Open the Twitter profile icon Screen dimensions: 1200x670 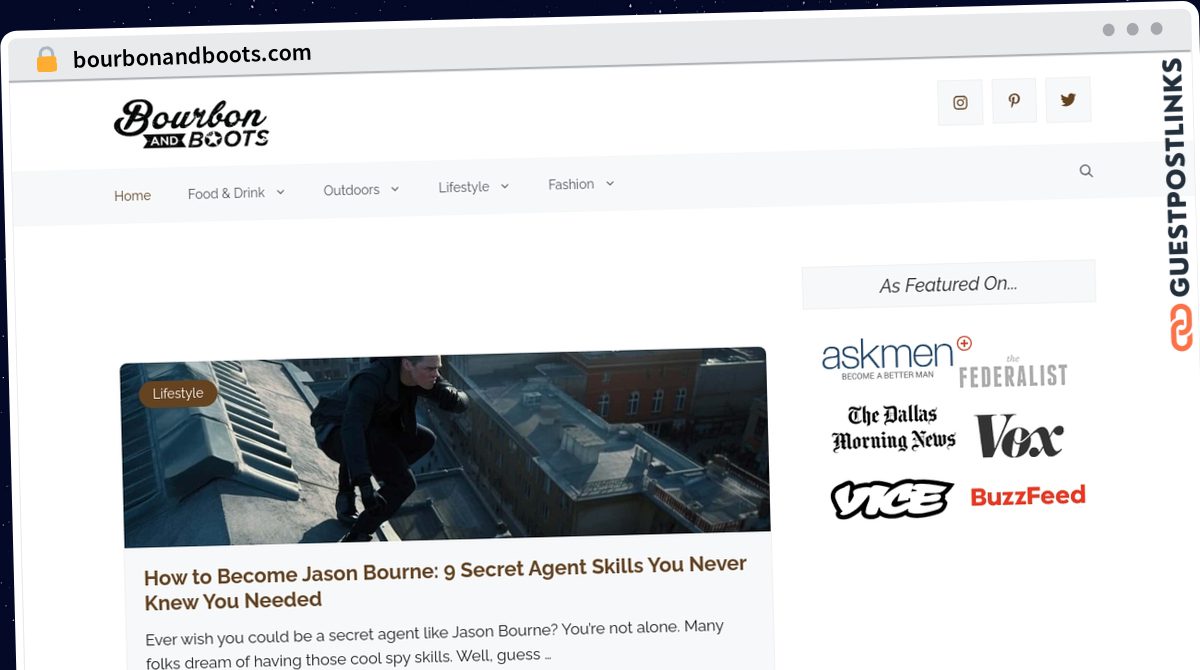[x=1068, y=100]
